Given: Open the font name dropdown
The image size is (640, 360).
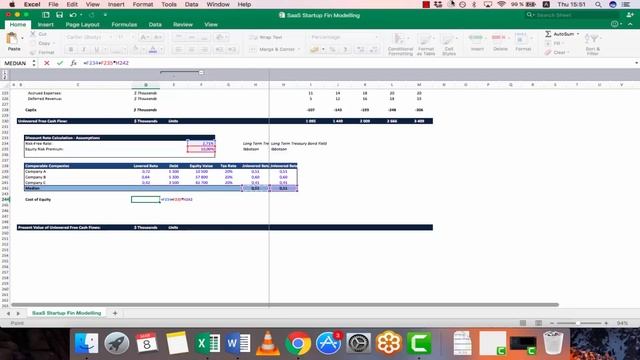Looking at the screenshot, I should (110, 37).
